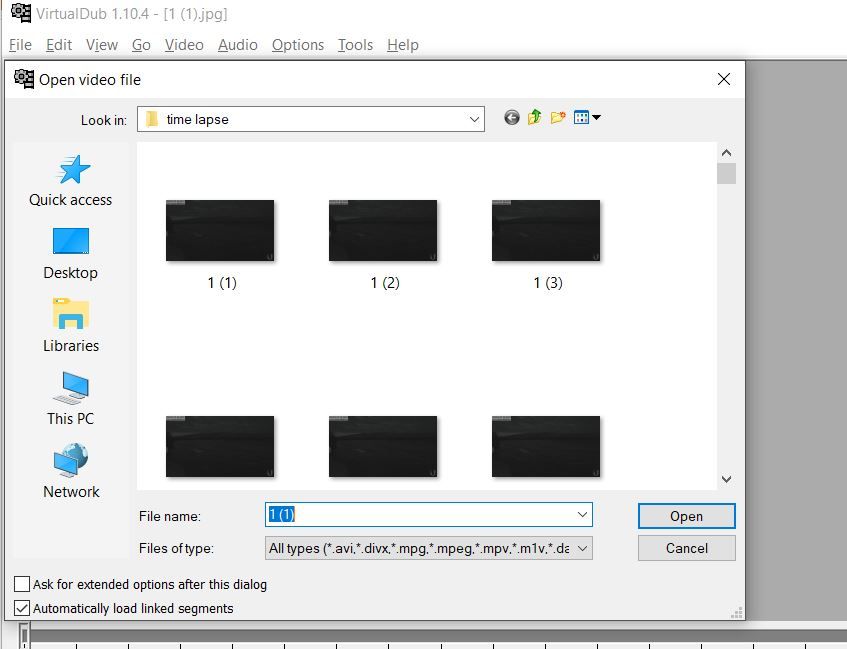Click the Open button
Image resolution: width=847 pixels, height=649 pixels.
[686, 516]
